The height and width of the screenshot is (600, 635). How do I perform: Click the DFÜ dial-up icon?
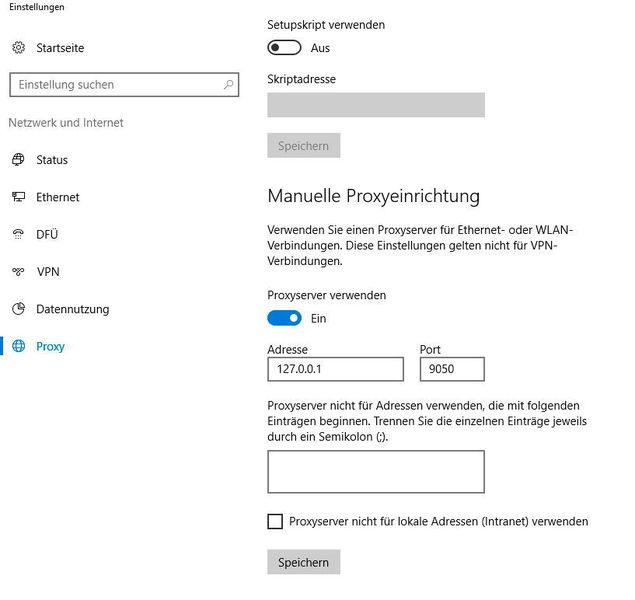(x=18, y=234)
